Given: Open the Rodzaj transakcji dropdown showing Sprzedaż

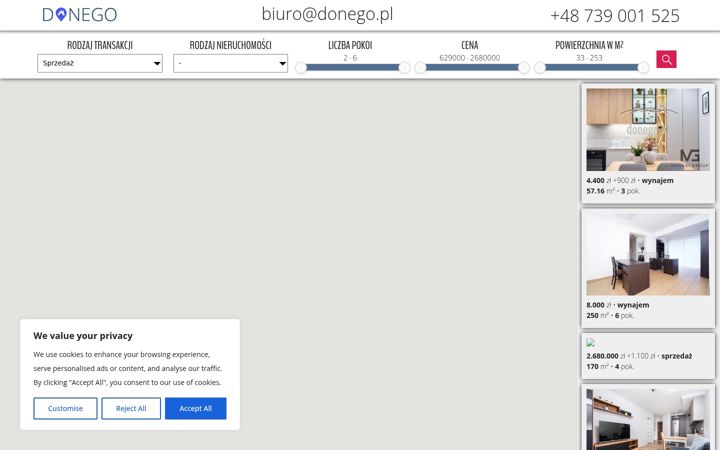Looking at the screenshot, I should (x=100, y=63).
